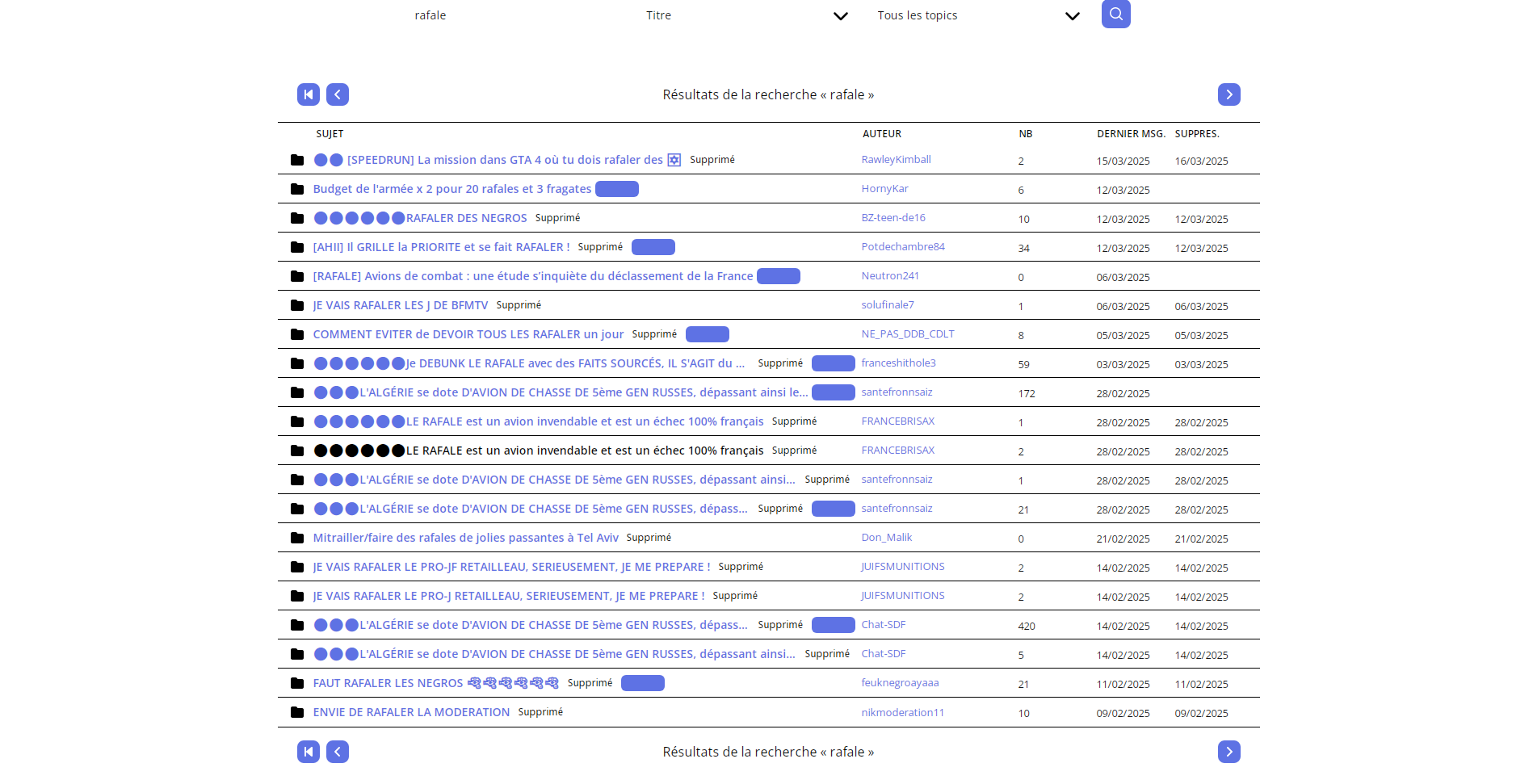Click the reply count 420
The height and width of the screenshot is (784, 1533).
pyautogui.click(x=1027, y=627)
